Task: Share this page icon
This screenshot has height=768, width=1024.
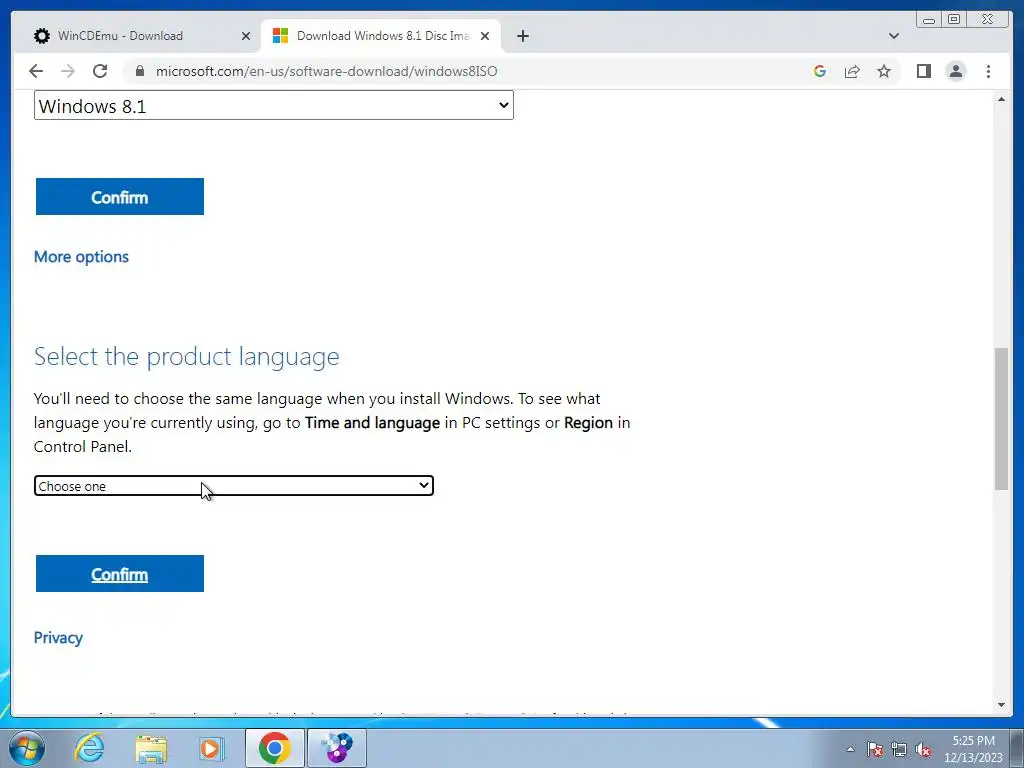Action: point(852,71)
